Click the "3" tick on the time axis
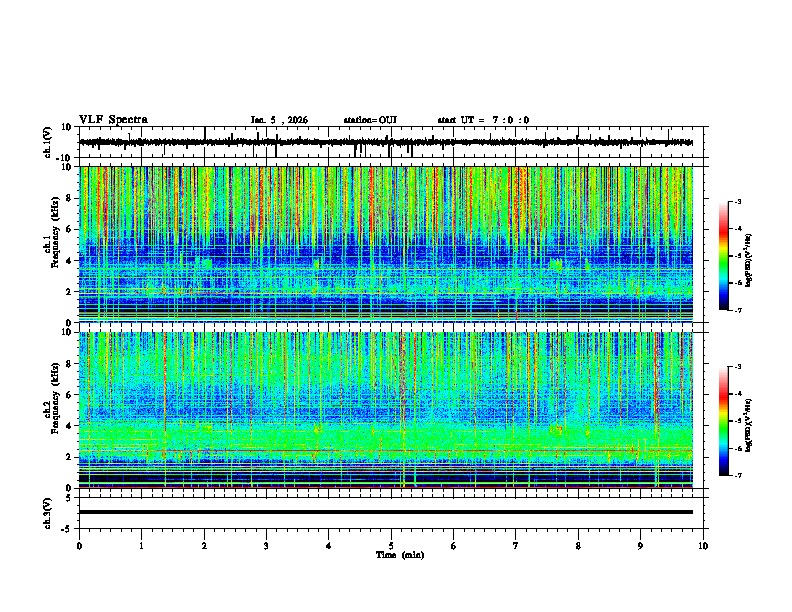This screenshot has height=612, width=792. [266, 546]
